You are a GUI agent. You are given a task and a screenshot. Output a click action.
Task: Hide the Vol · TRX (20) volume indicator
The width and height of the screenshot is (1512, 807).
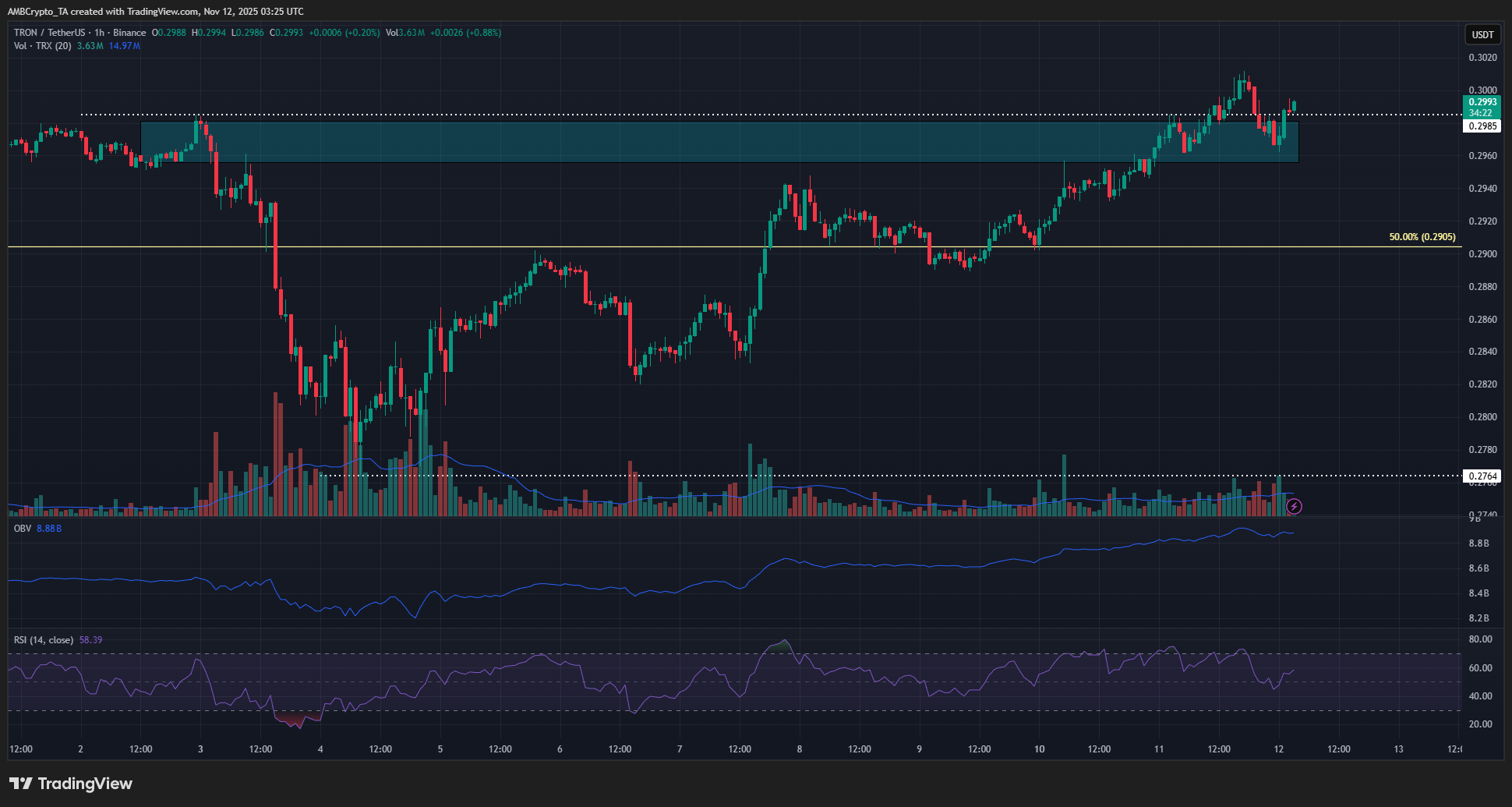(42, 47)
